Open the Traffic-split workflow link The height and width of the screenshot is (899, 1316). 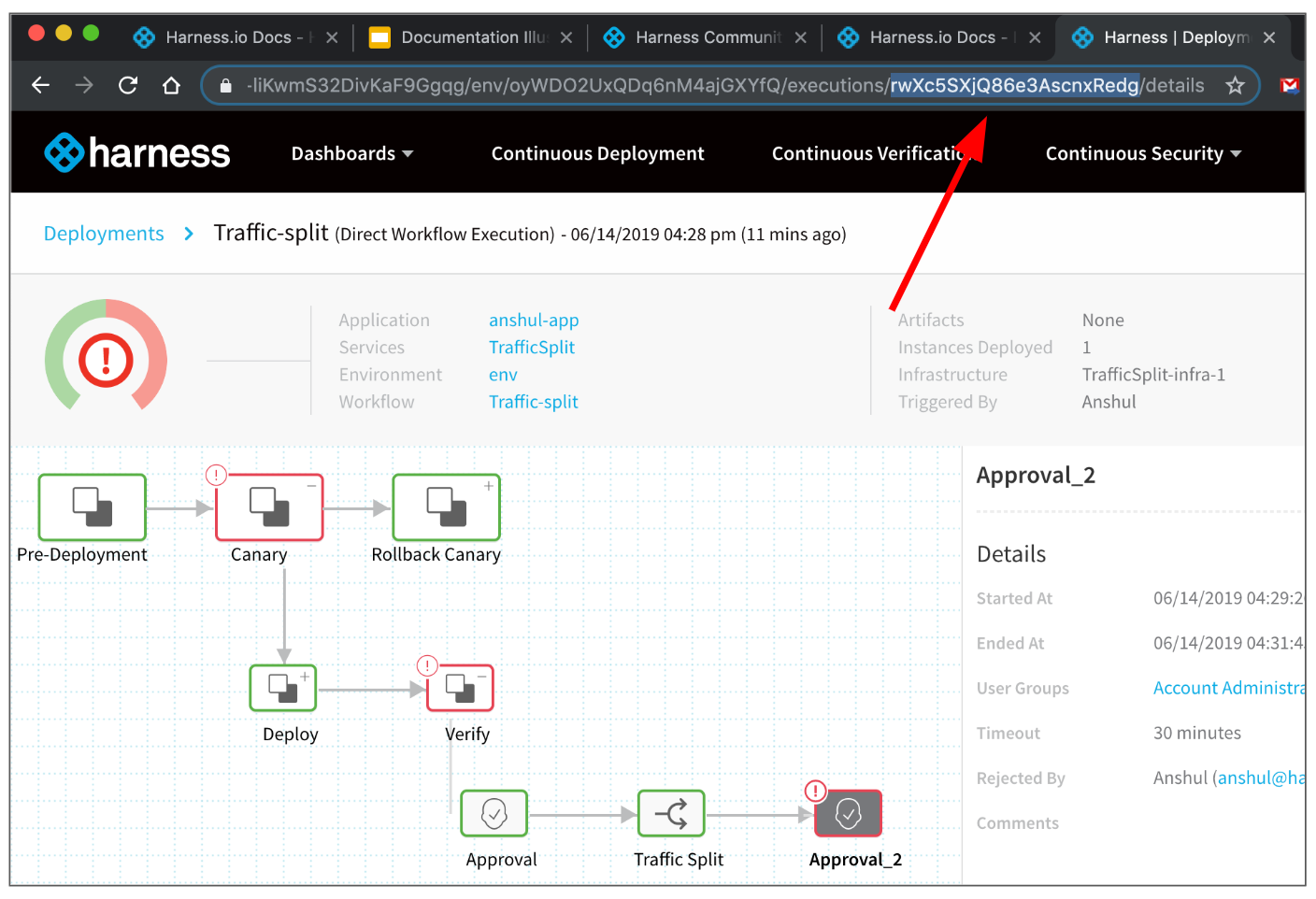534,402
